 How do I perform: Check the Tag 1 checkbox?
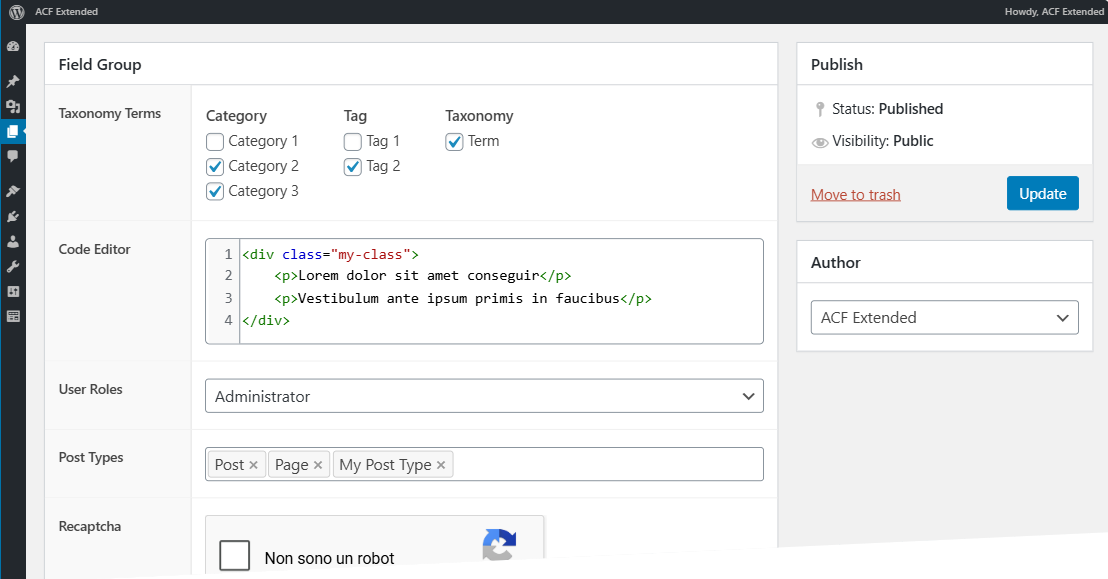[x=353, y=141]
